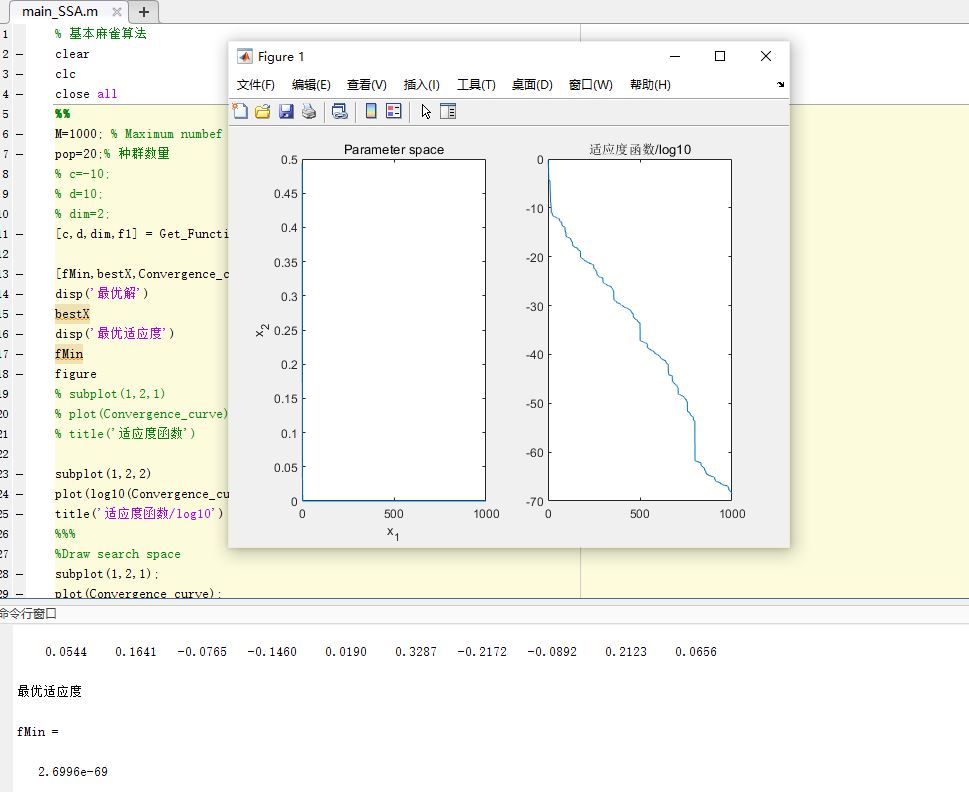
Task: Save the figure with the floppy disk icon
Action: 286,111
